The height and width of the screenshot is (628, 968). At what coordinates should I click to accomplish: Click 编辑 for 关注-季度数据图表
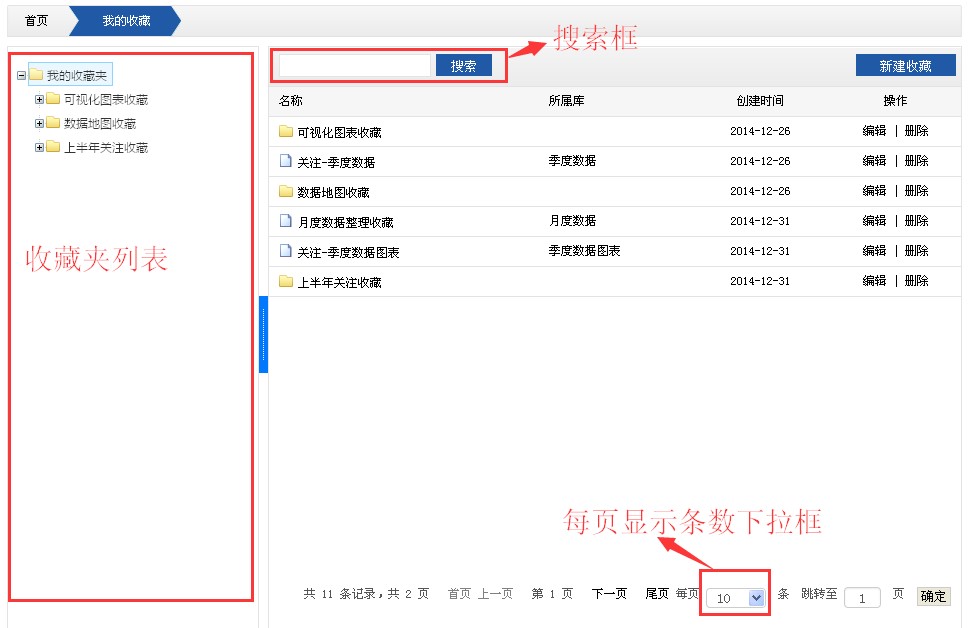874,250
